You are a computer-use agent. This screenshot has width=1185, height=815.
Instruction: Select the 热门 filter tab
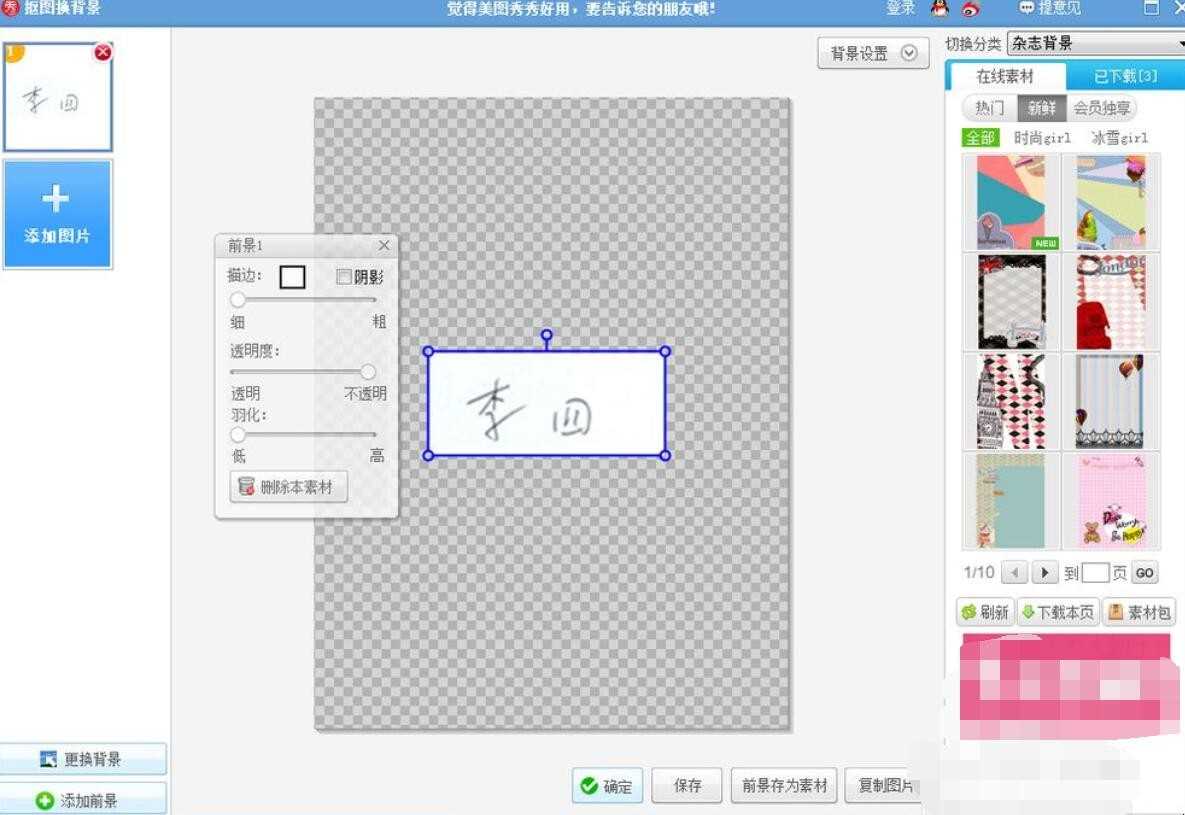990,108
